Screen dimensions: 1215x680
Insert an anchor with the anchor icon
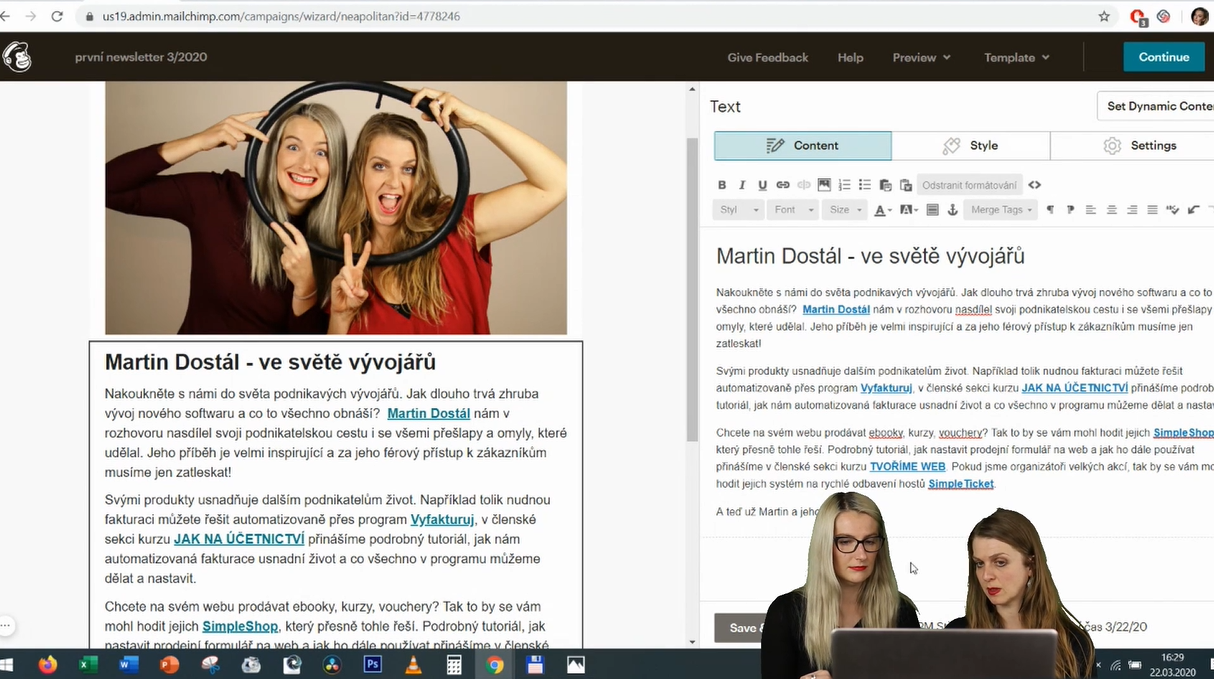click(952, 210)
